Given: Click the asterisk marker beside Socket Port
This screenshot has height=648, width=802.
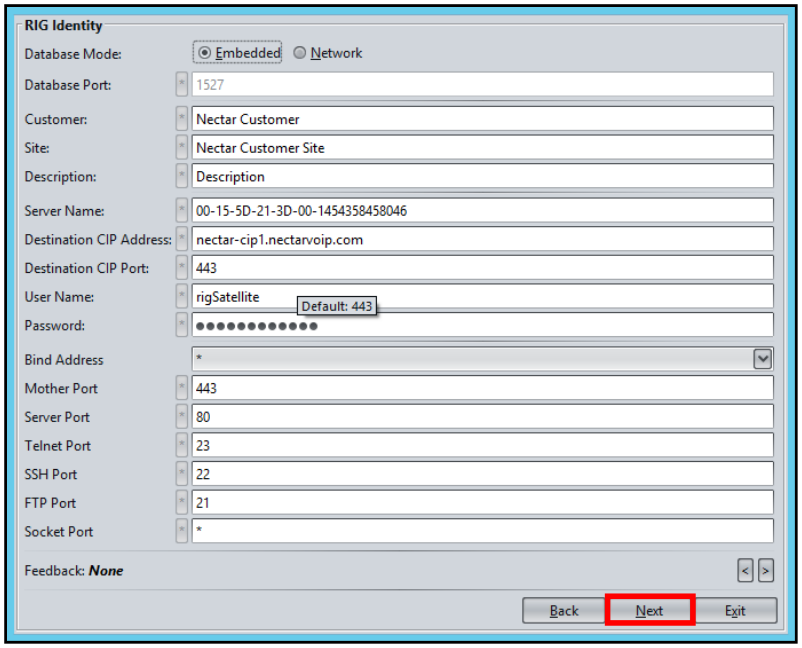Looking at the screenshot, I should click(182, 531).
